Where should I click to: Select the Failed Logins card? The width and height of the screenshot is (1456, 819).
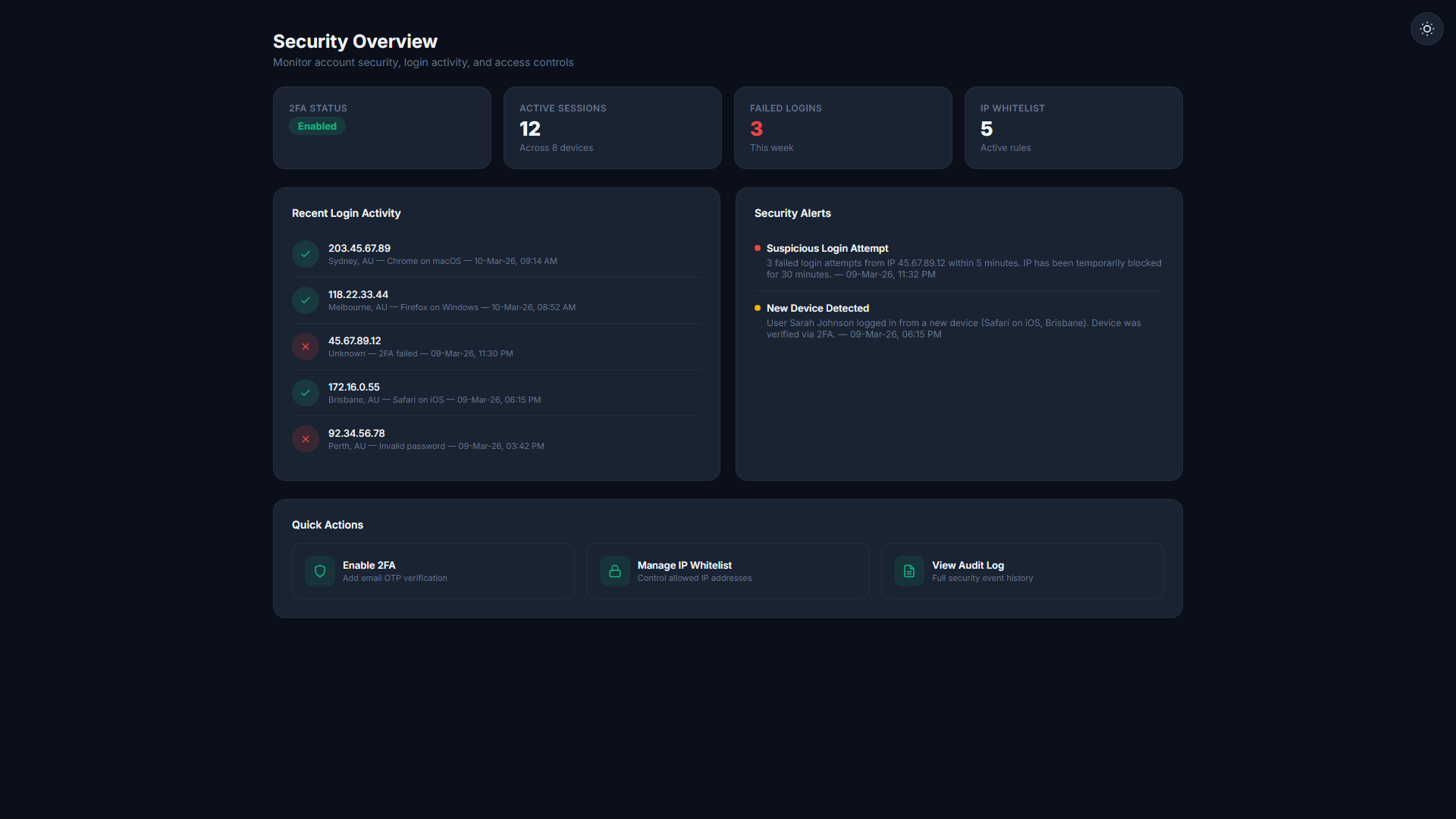click(x=843, y=127)
